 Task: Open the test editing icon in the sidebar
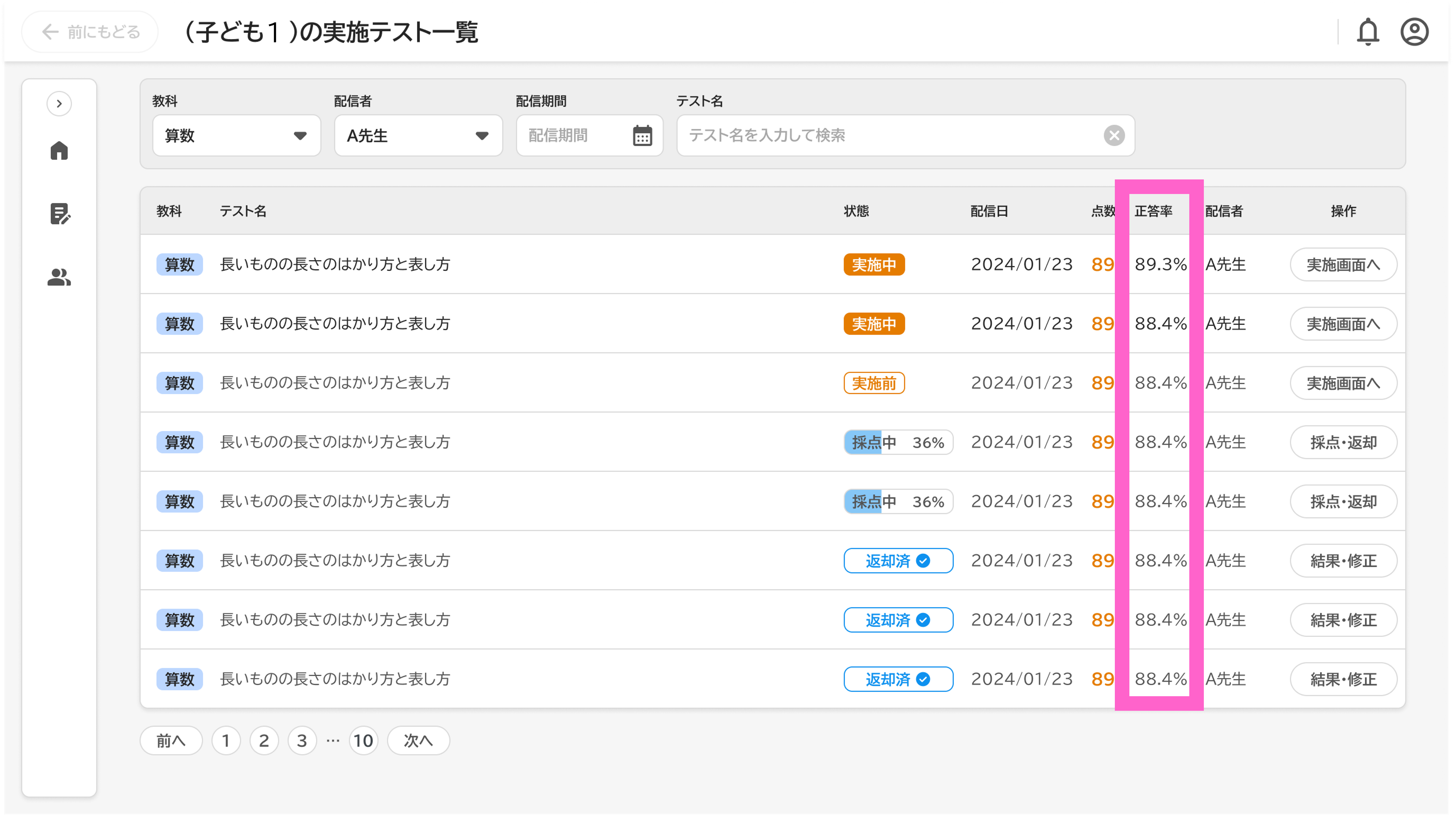[x=59, y=214]
